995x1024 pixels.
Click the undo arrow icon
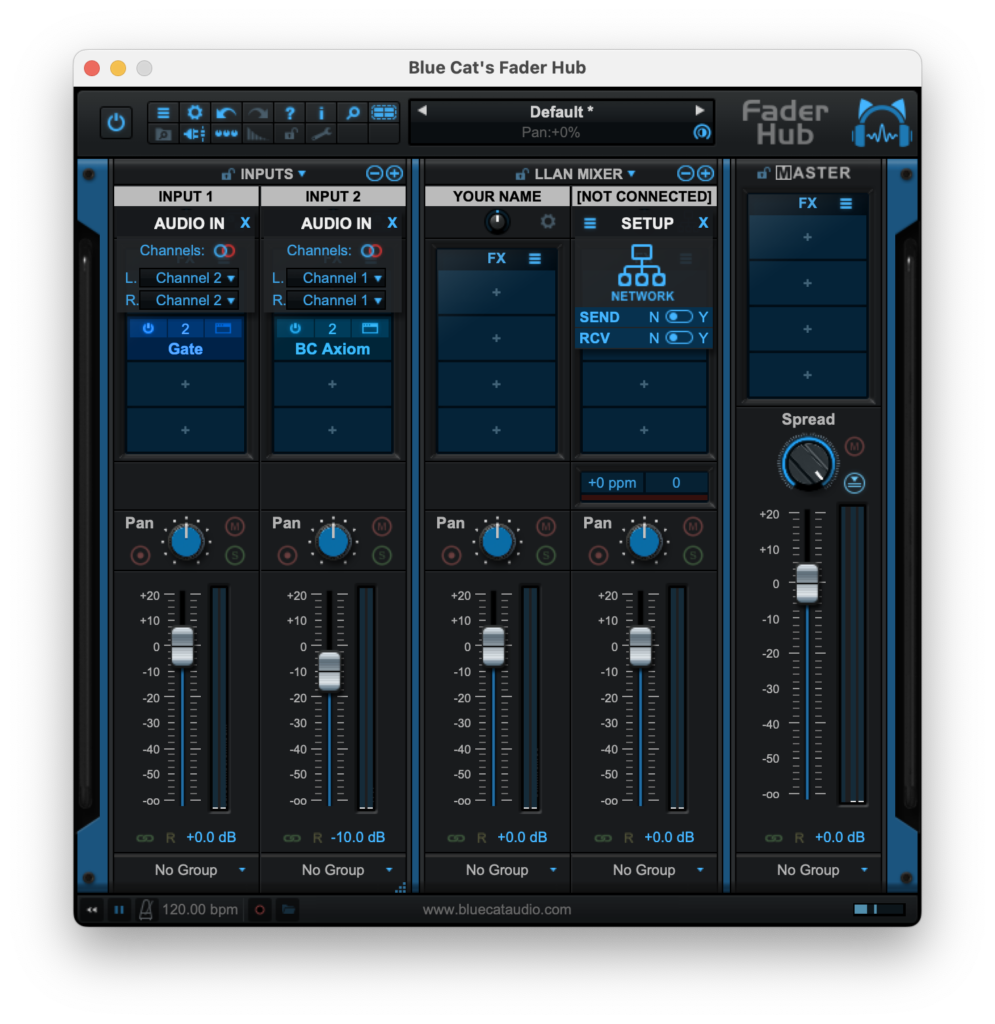point(226,113)
